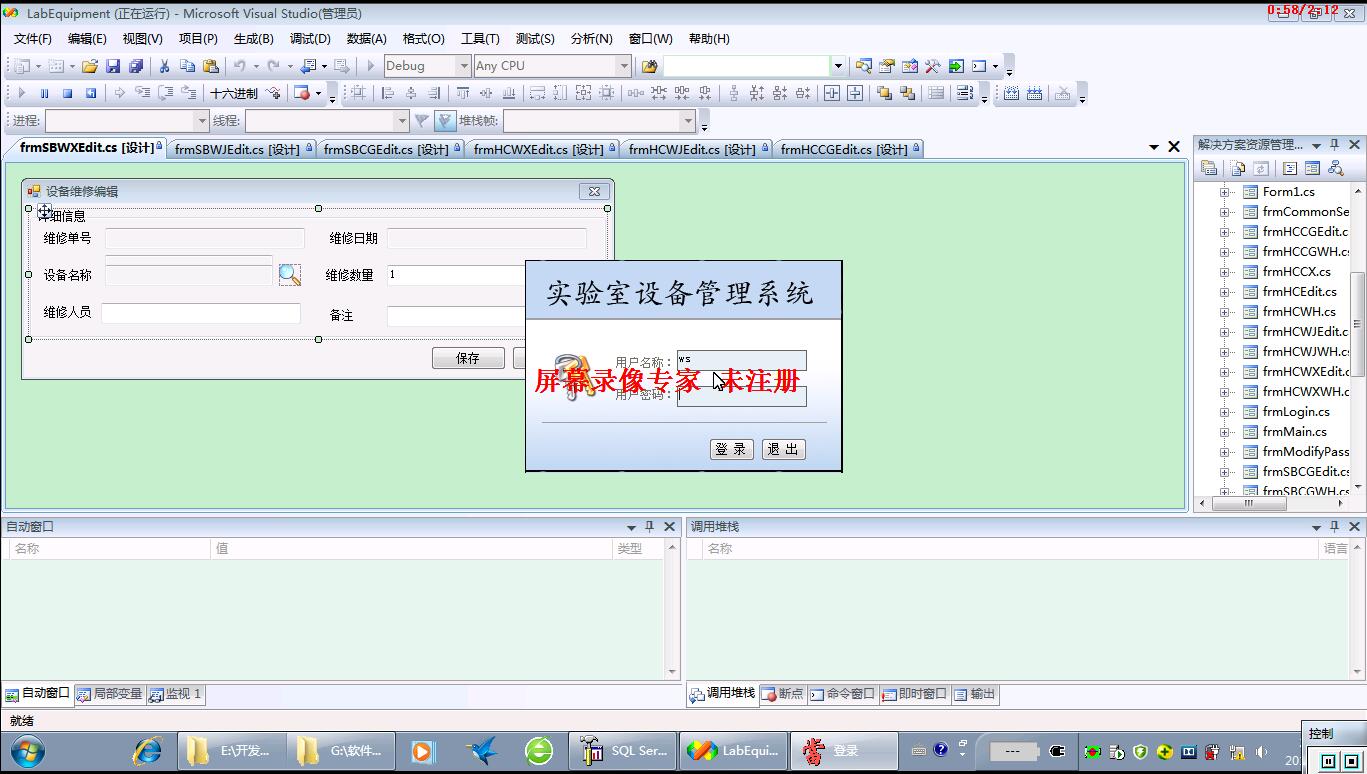The image size is (1367, 774).
Task: Click View Class Diagram icon in Solution Explorer
Action: [1335, 169]
